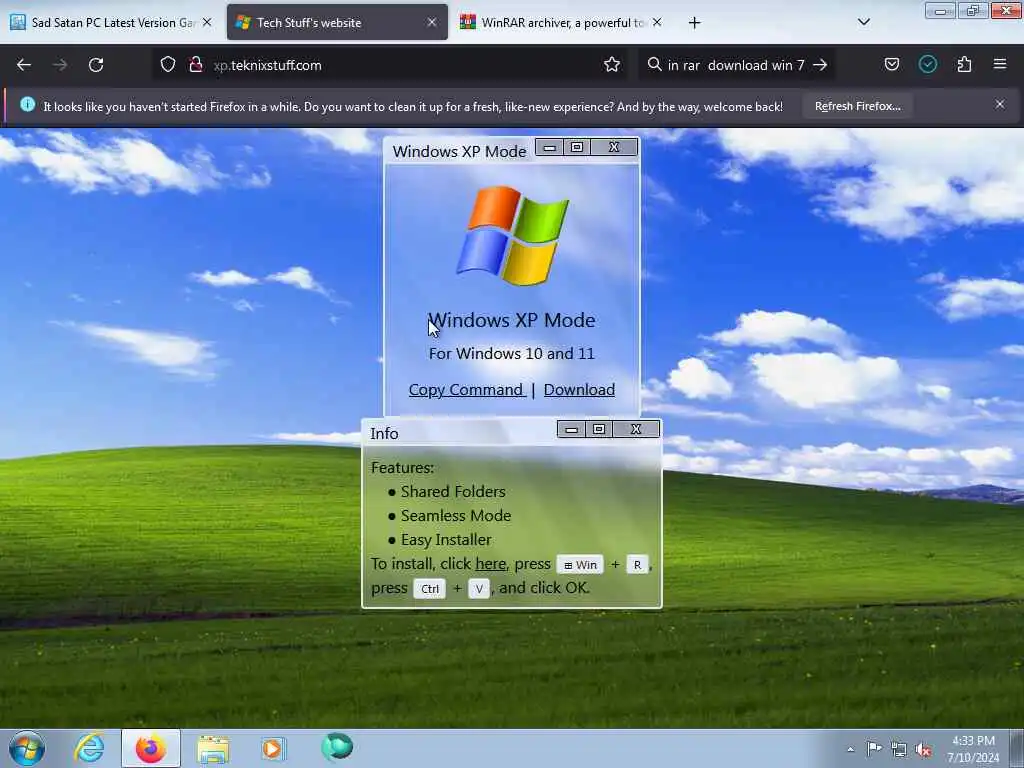Viewport: 1024px width, 768px height.
Task: Click the Firefox taskbar button
Action: [151, 748]
